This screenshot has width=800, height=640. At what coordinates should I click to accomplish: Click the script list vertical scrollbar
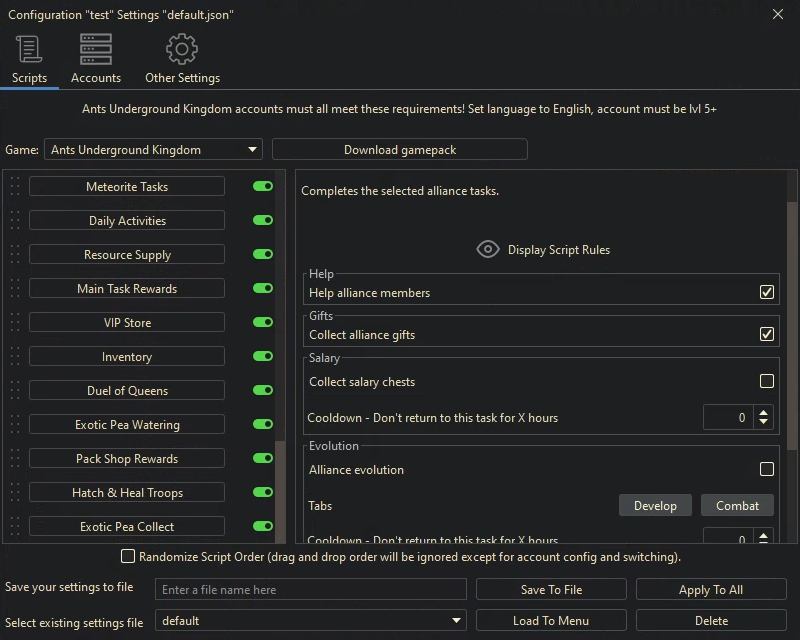(280, 491)
